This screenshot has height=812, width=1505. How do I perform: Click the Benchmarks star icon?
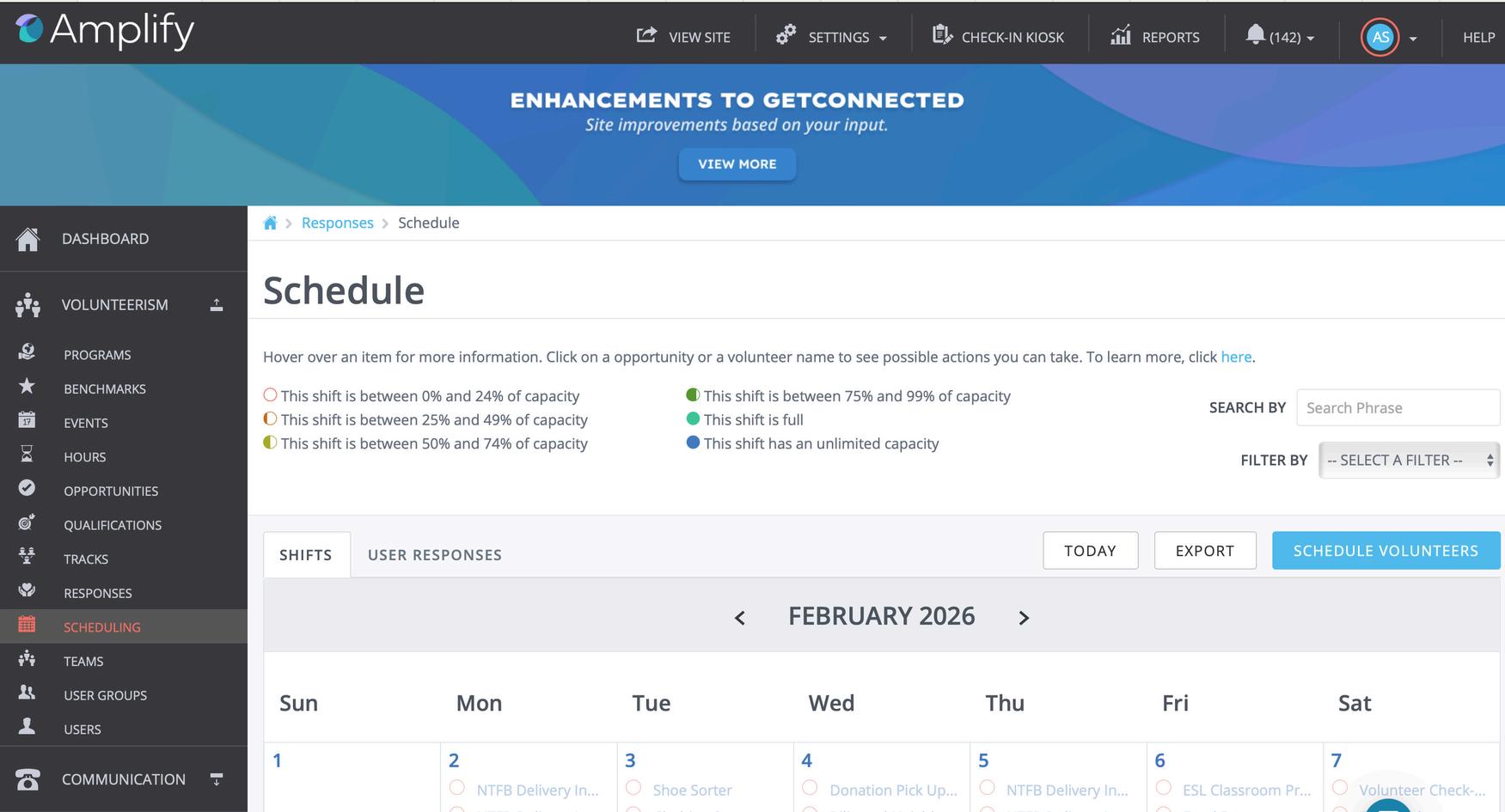[27, 387]
